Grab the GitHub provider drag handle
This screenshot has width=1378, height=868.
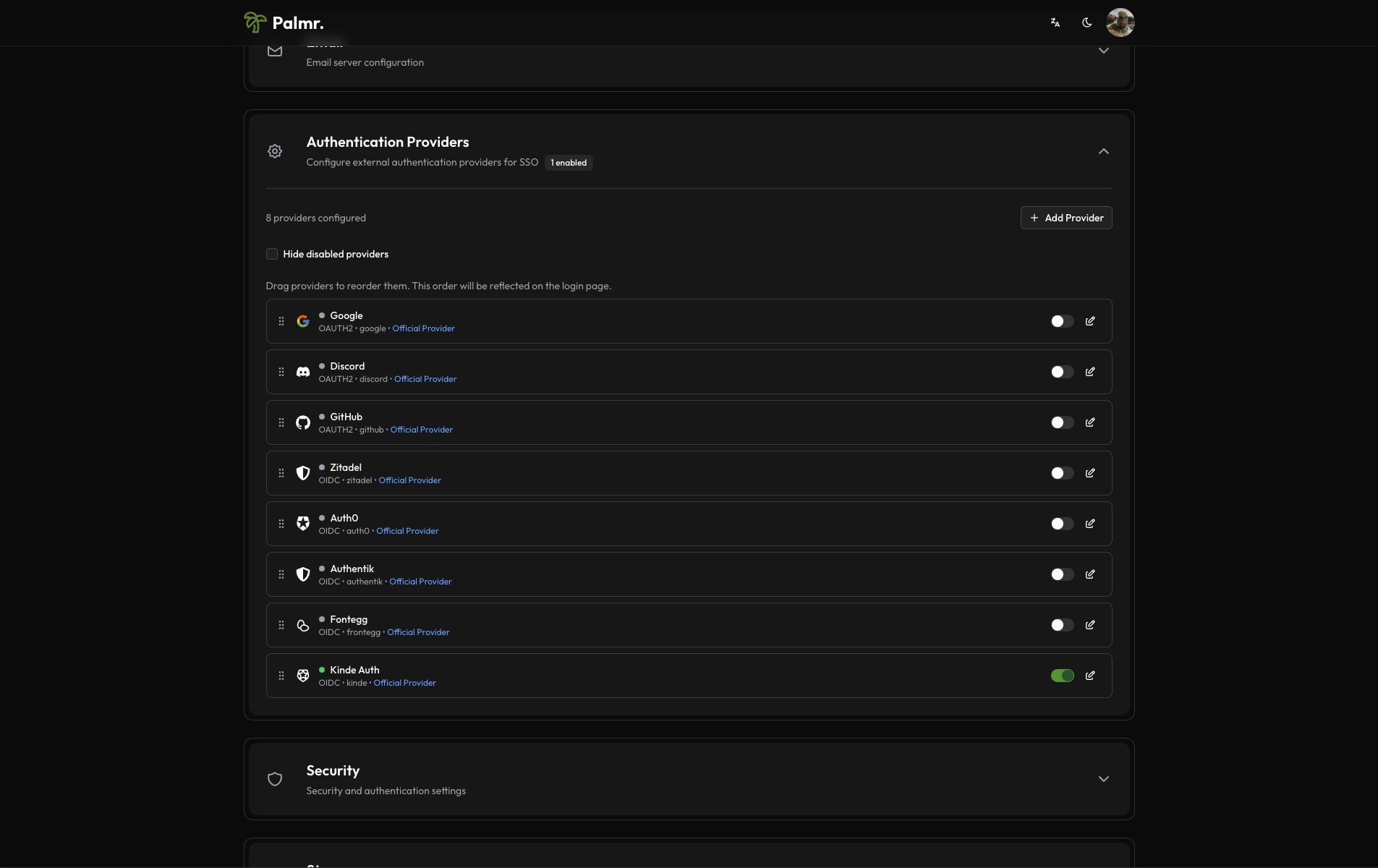[x=281, y=422]
